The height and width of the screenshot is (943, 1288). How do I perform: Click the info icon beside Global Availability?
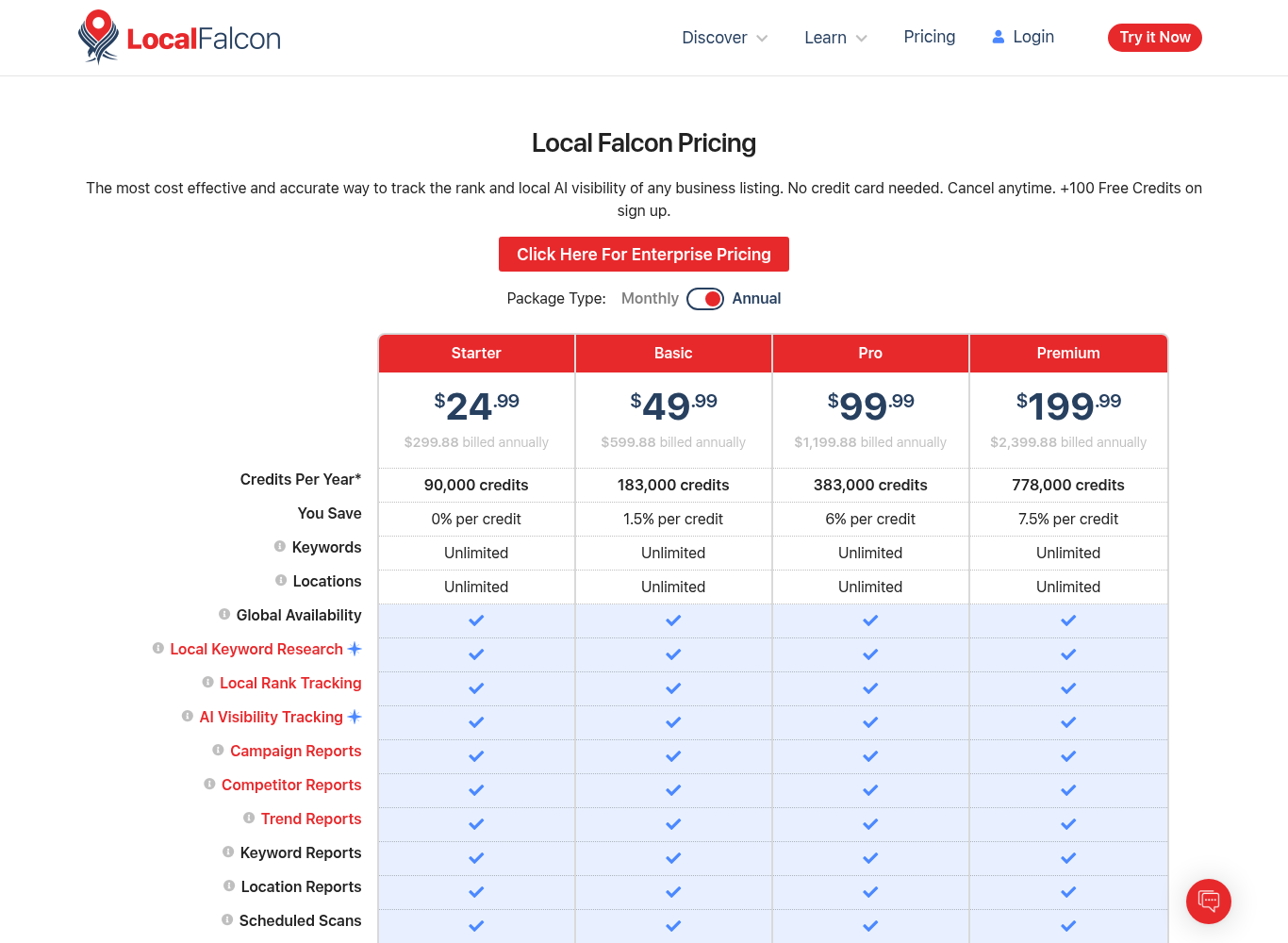[224, 614]
